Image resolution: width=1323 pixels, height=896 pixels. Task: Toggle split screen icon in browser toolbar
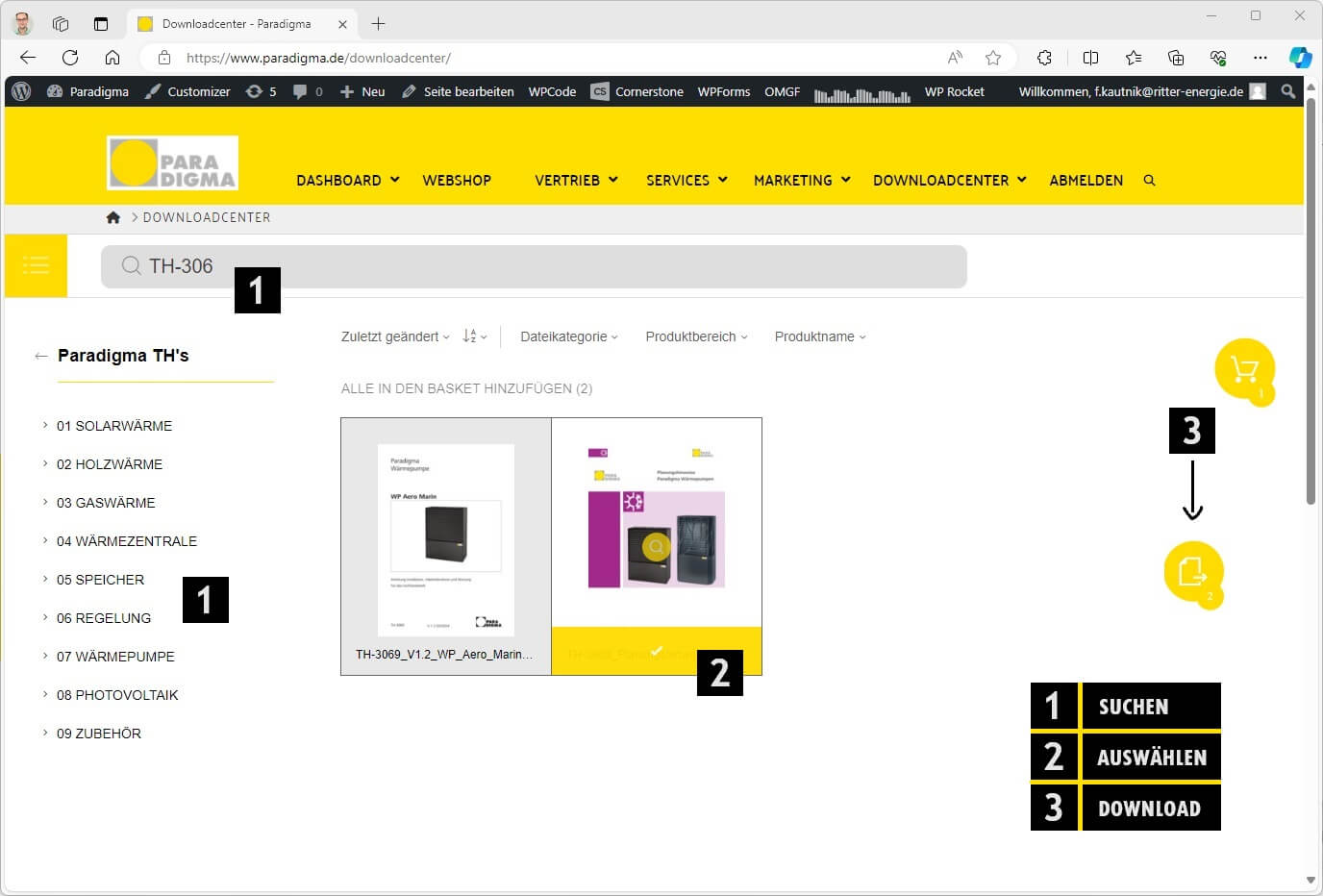pyautogui.click(x=1090, y=58)
